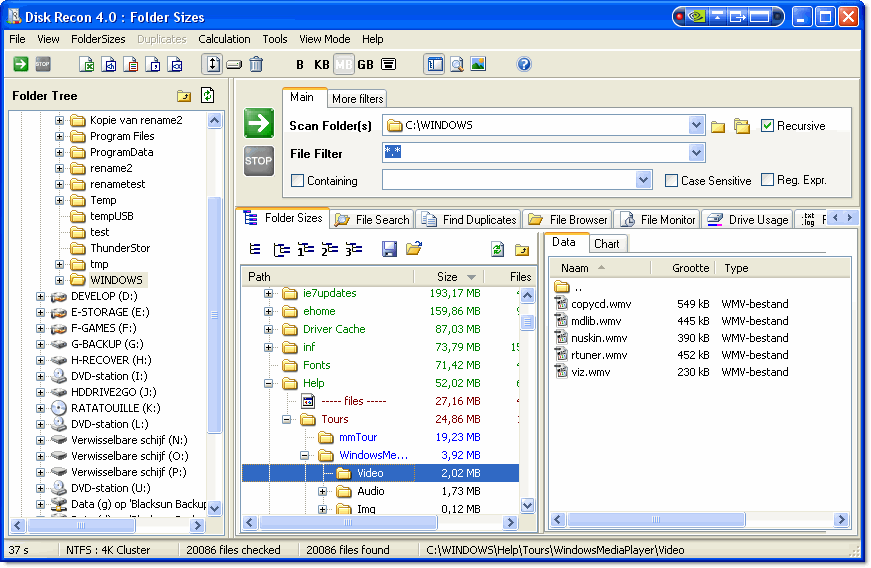Expand tree to level 1 icon
Screen dimensions: 871x568
pyautogui.click(x=306, y=250)
